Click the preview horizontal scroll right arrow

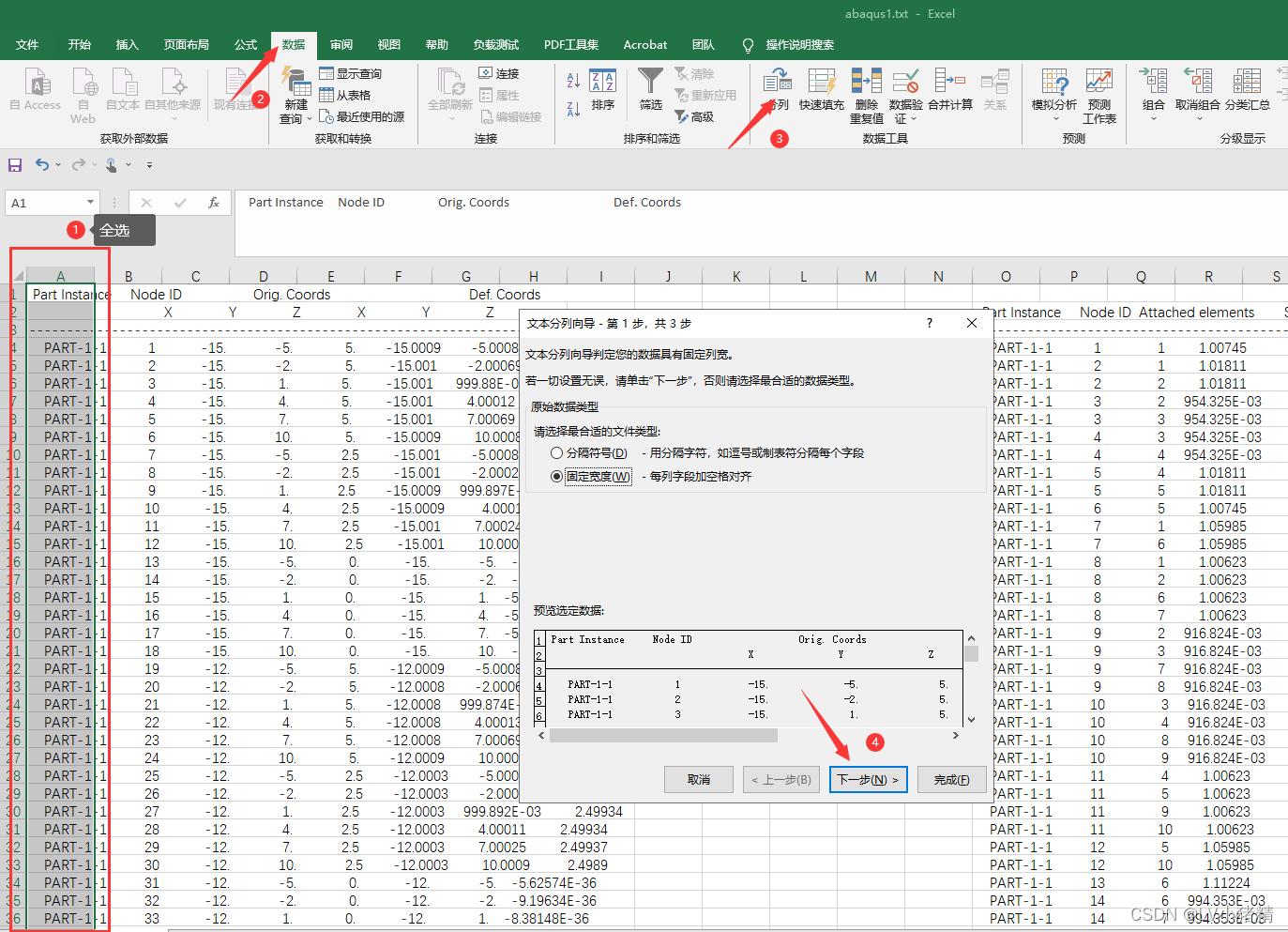pyautogui.click(x=956, y=736)
